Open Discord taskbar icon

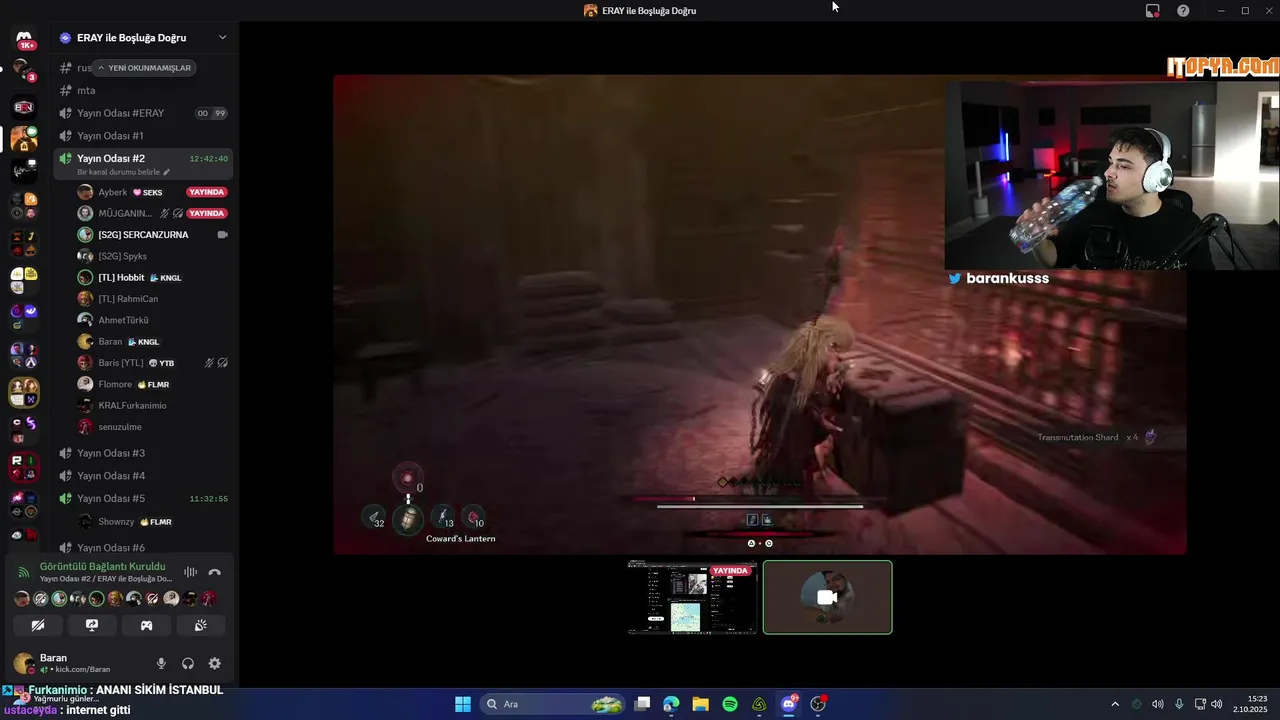789,704
